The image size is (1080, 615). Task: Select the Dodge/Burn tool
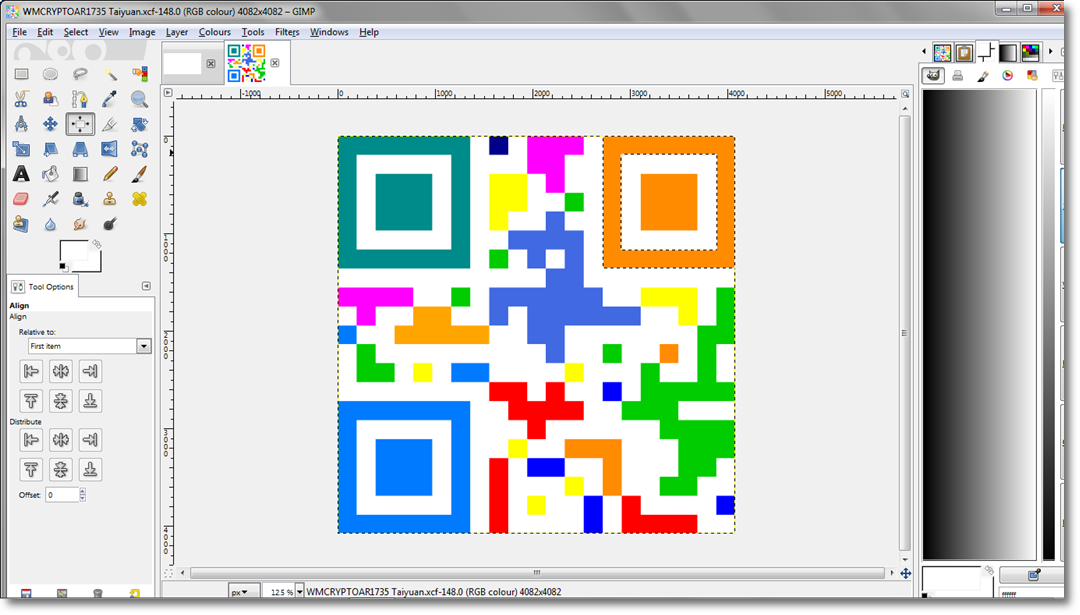click(x=110, y=224)
